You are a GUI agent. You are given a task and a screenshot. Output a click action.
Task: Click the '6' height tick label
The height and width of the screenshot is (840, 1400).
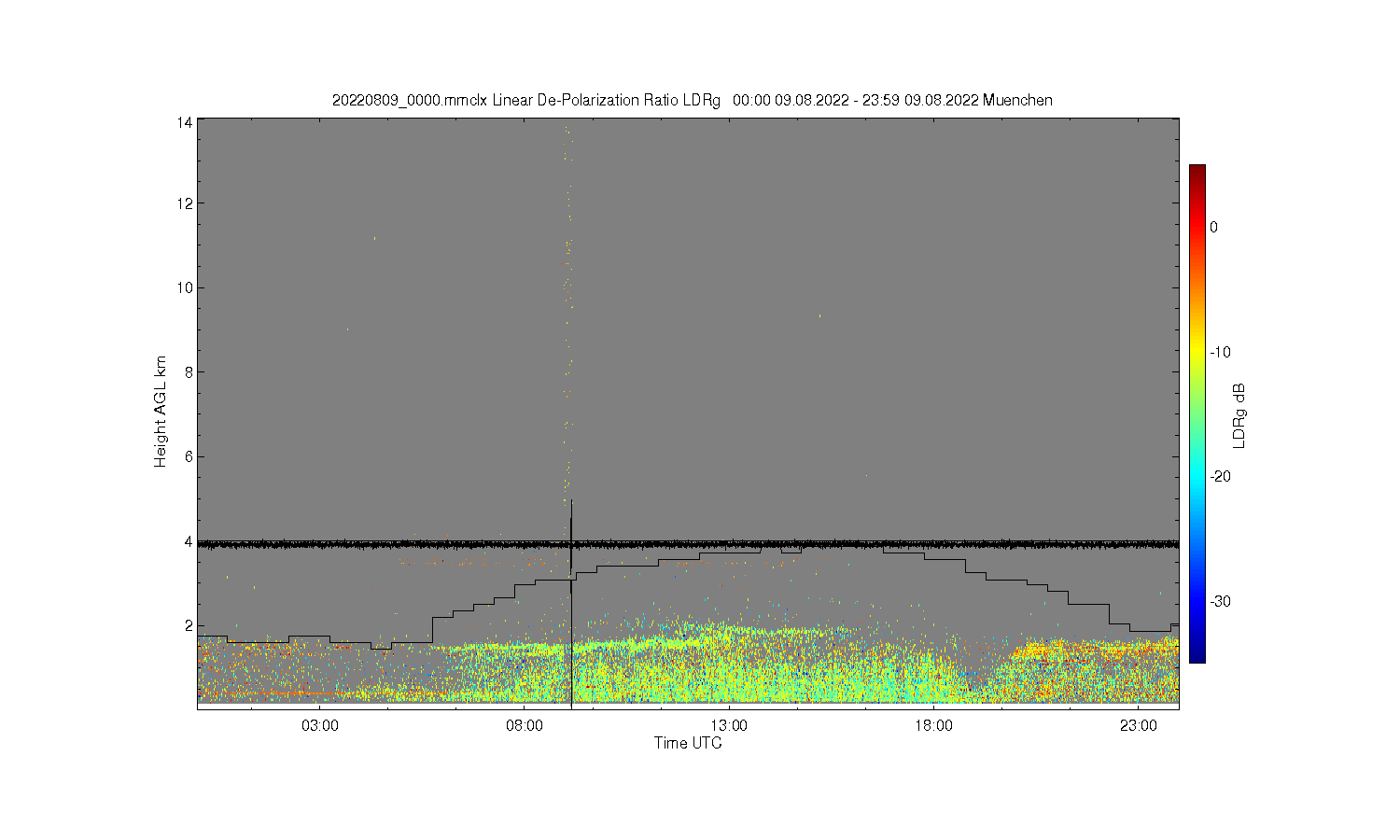click(x=189, y=456)
